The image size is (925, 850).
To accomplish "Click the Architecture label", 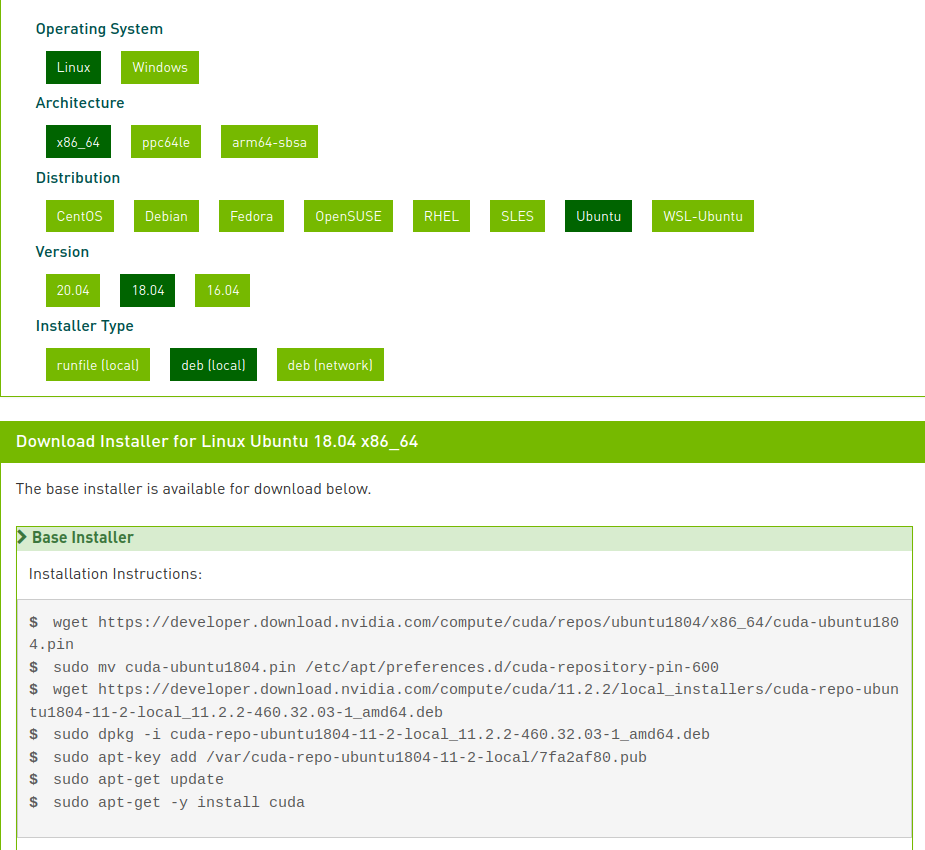I will [x=80, y=103].
